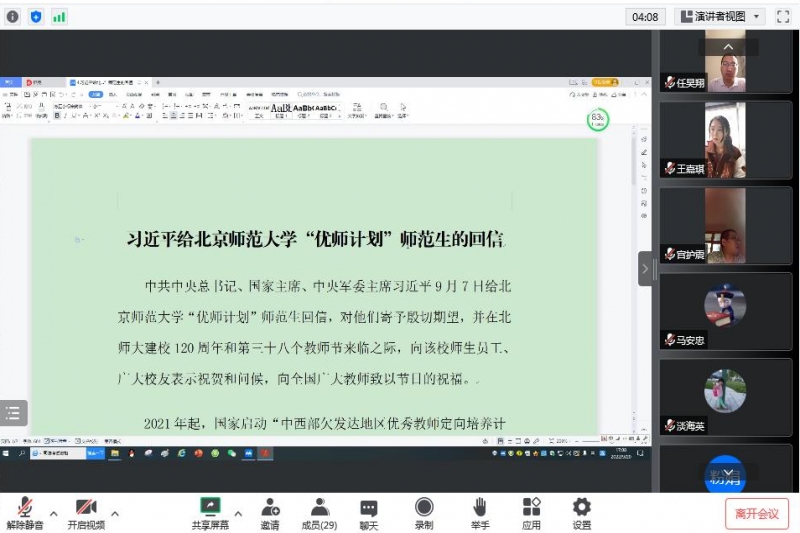The height and width of the screenshot is (533, 800).
Task: Toggle 解除静音 to unmute microphone
Action: 25,513
